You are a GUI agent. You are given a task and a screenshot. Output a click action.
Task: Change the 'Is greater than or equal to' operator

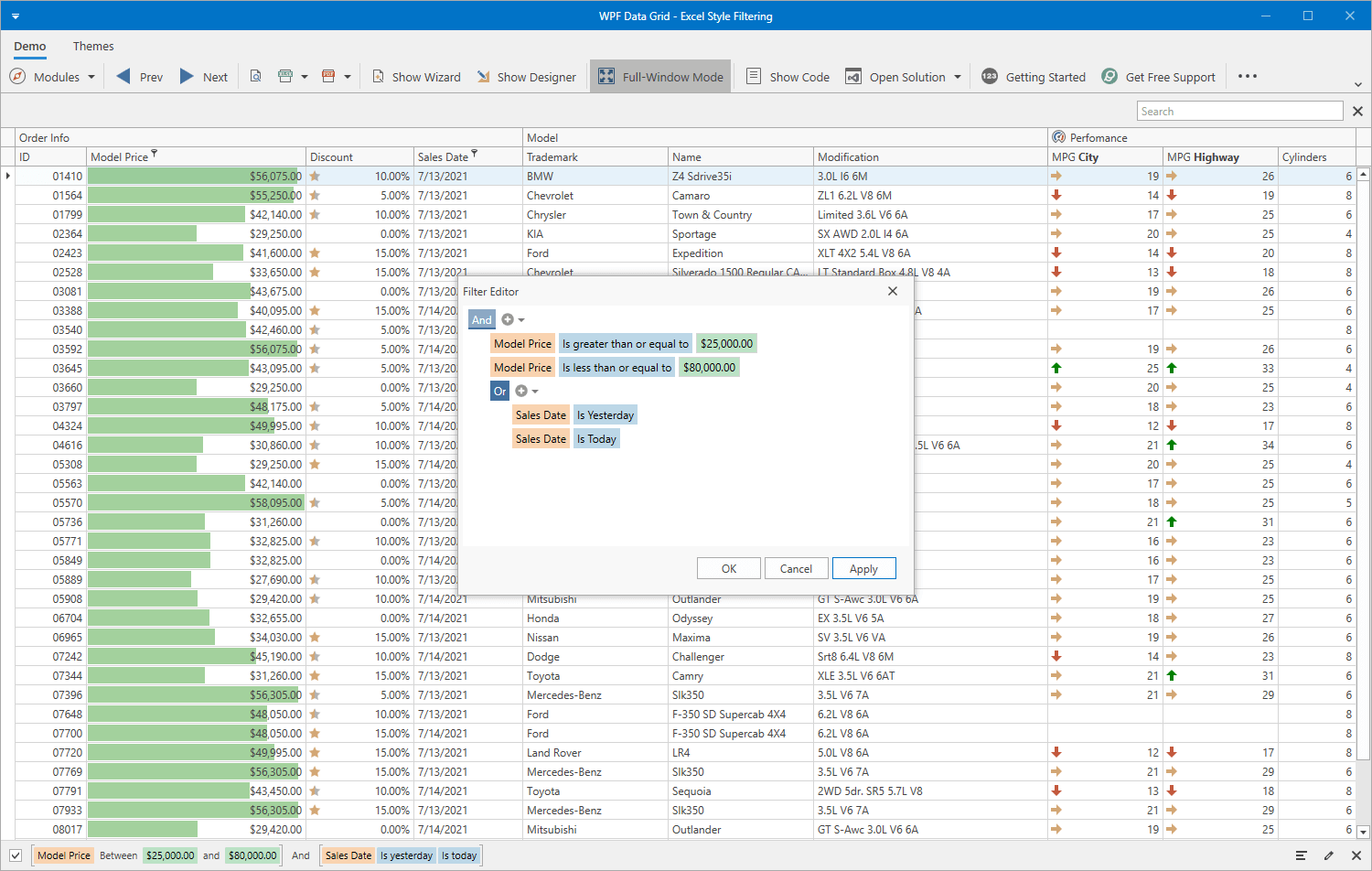point(625,344)
